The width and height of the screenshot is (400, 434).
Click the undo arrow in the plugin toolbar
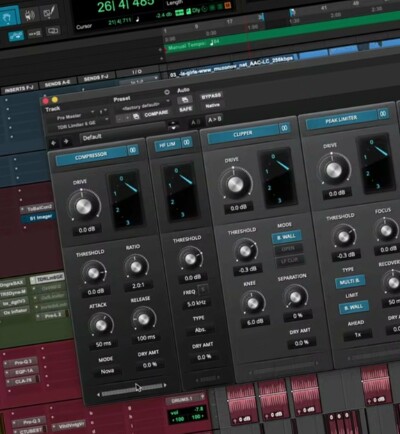53,143
